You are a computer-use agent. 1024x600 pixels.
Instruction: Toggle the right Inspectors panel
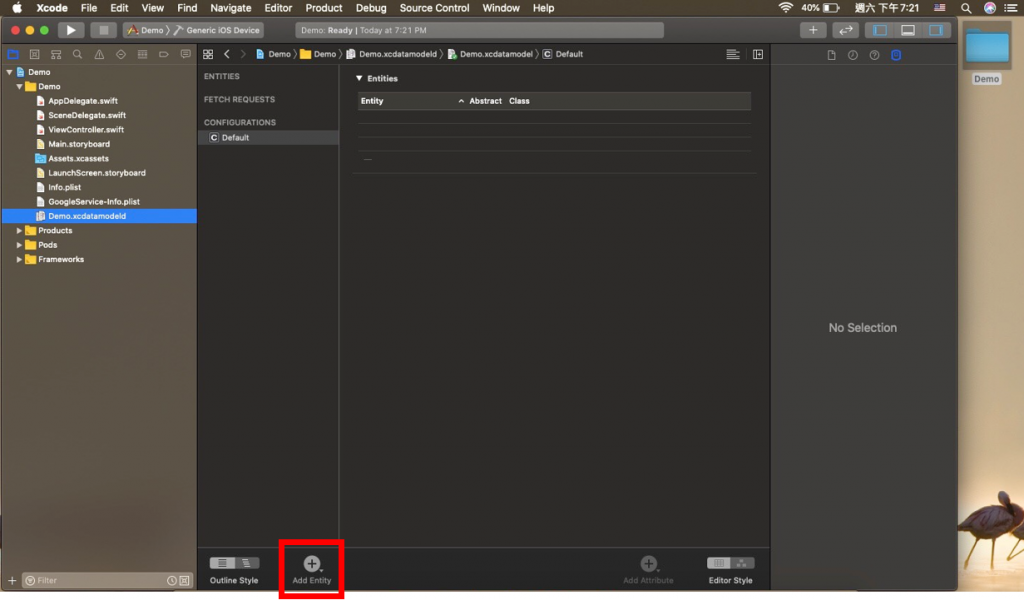click(936, 30)
